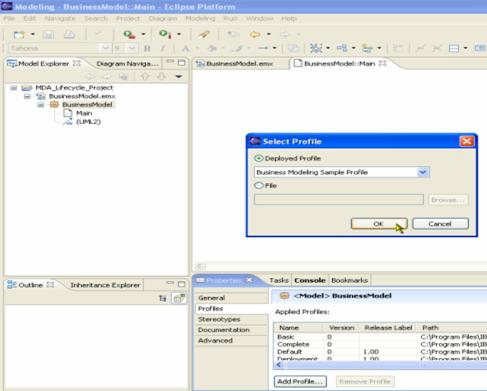Open the File menu
Image resolution: width=487 pixels, height=391 pixels.
coord(9,19)
